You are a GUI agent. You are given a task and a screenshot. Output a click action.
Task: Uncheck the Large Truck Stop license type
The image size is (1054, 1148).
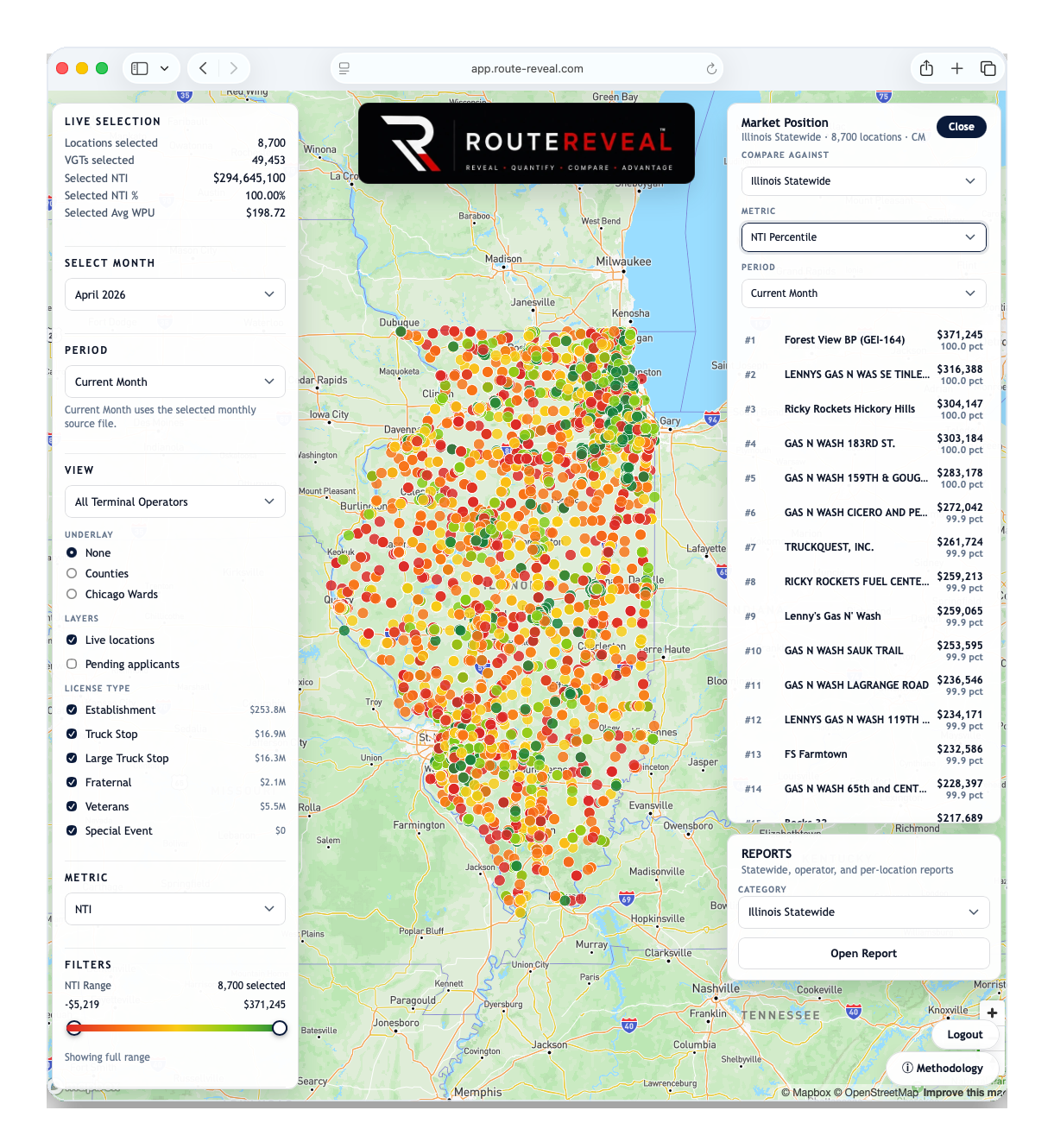72,758
